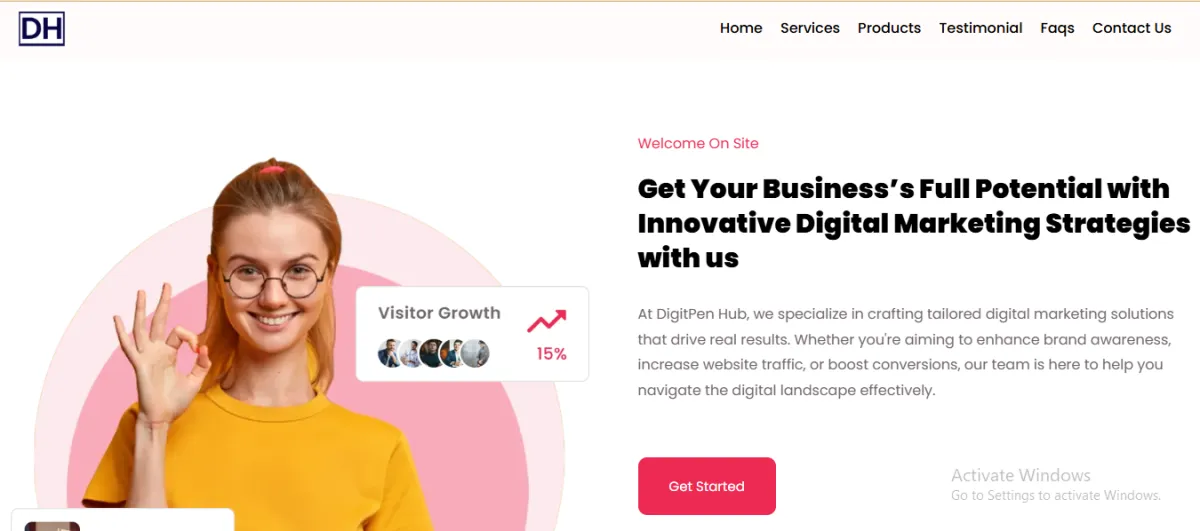Select the middle dark-background avatar in Visitor Growth

point(433,353)
